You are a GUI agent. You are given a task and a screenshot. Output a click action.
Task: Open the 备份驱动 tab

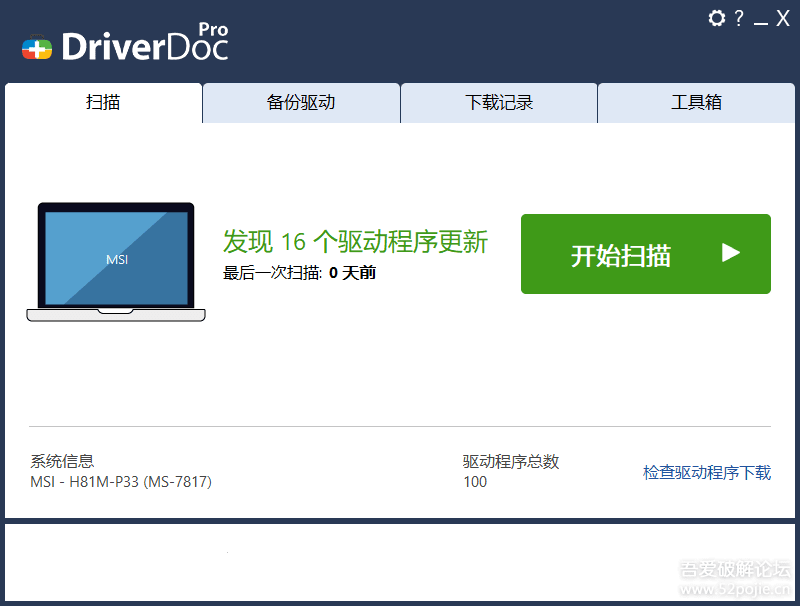coord(301,103)
